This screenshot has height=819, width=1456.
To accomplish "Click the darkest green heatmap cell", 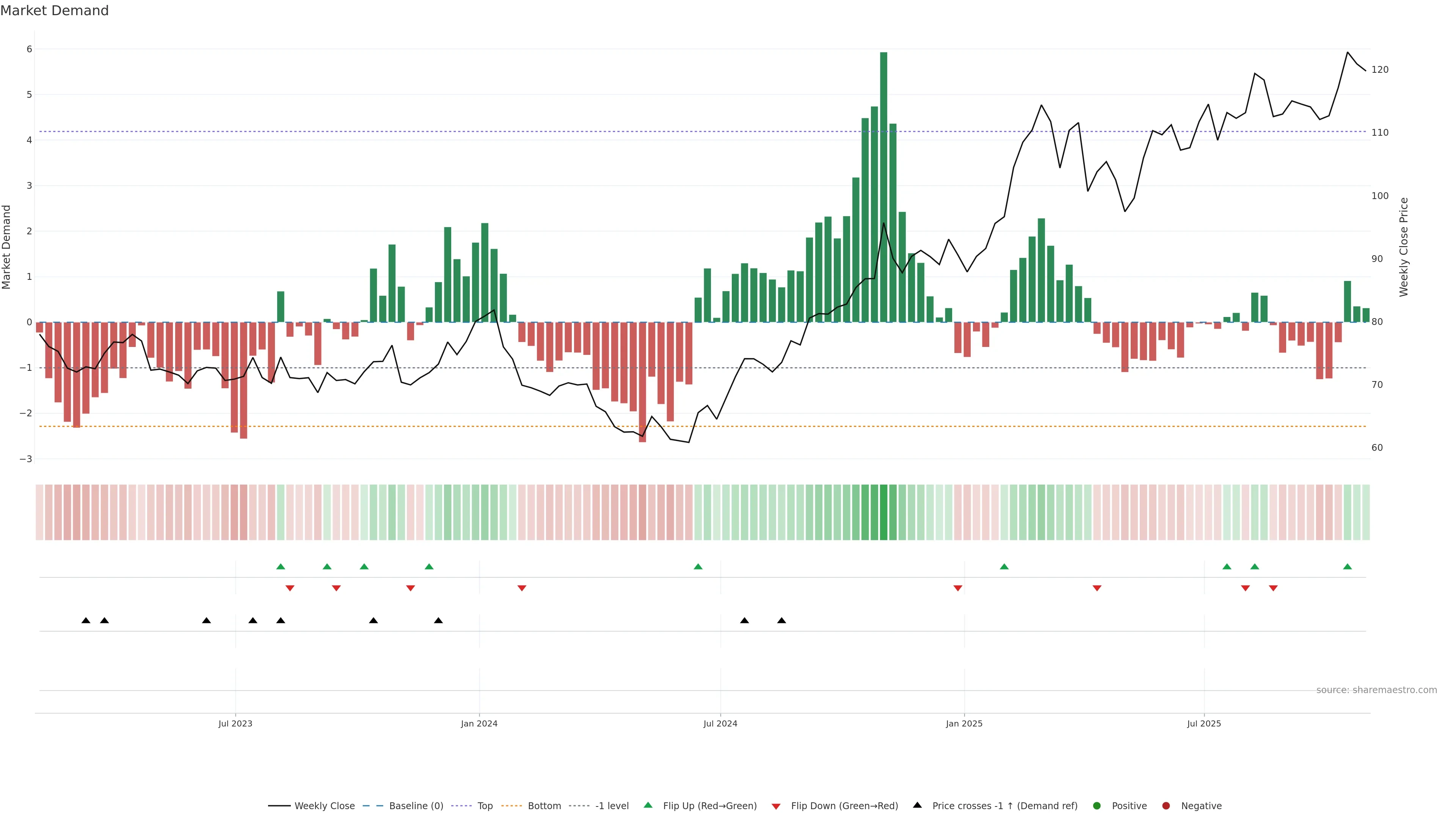I will (883, 512).
